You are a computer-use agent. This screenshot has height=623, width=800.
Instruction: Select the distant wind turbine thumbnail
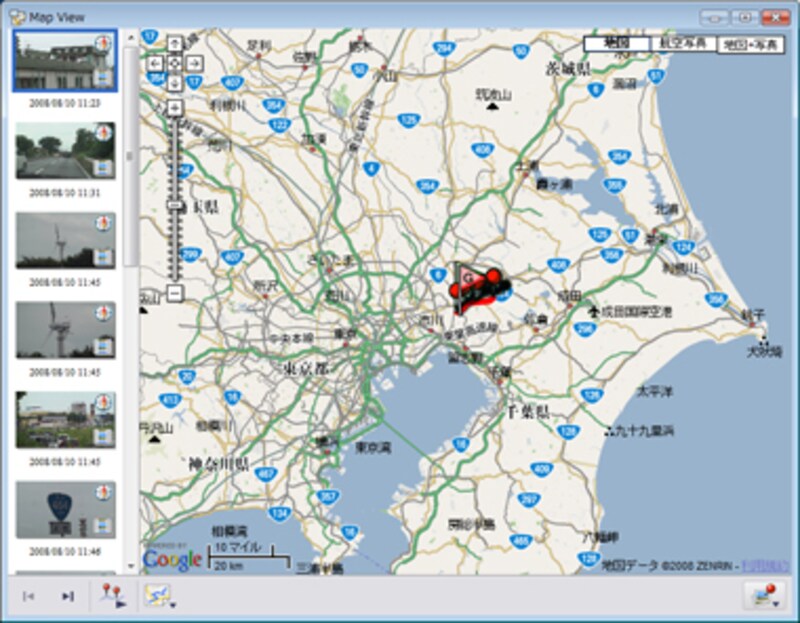[x=65, y=240]
